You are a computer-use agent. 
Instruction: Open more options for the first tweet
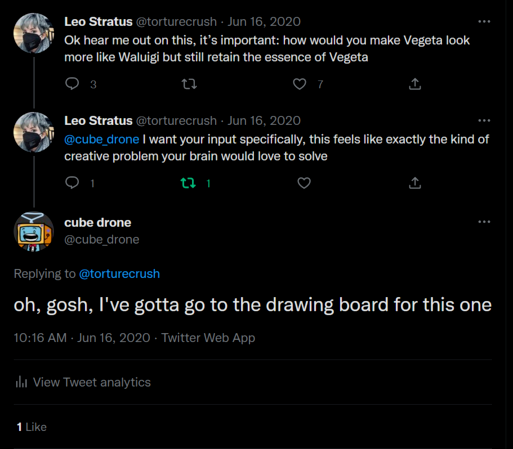click(x=484, y=22)
